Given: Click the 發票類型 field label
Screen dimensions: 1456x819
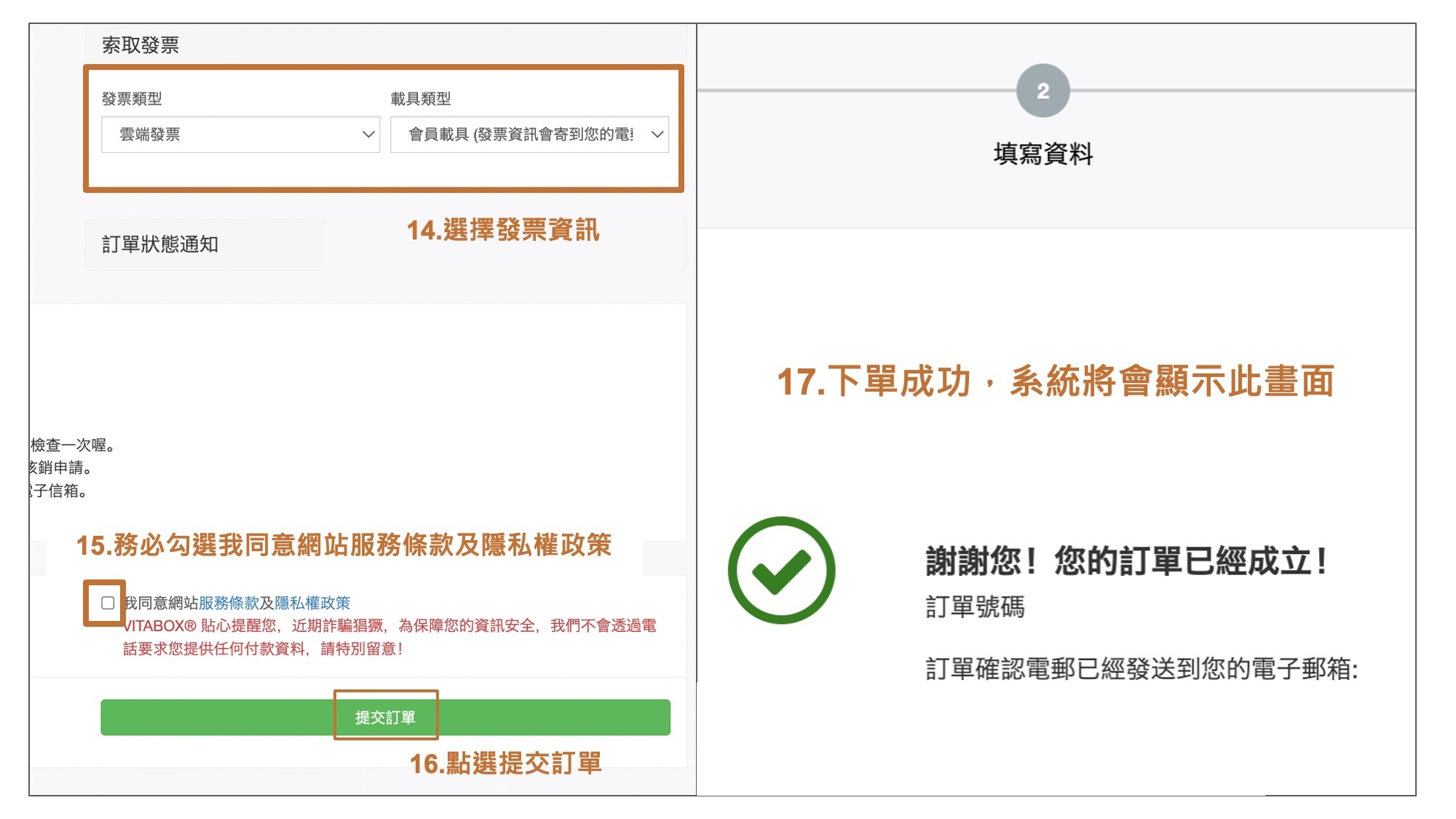Looking at the screenshot, I should (132, 98).
